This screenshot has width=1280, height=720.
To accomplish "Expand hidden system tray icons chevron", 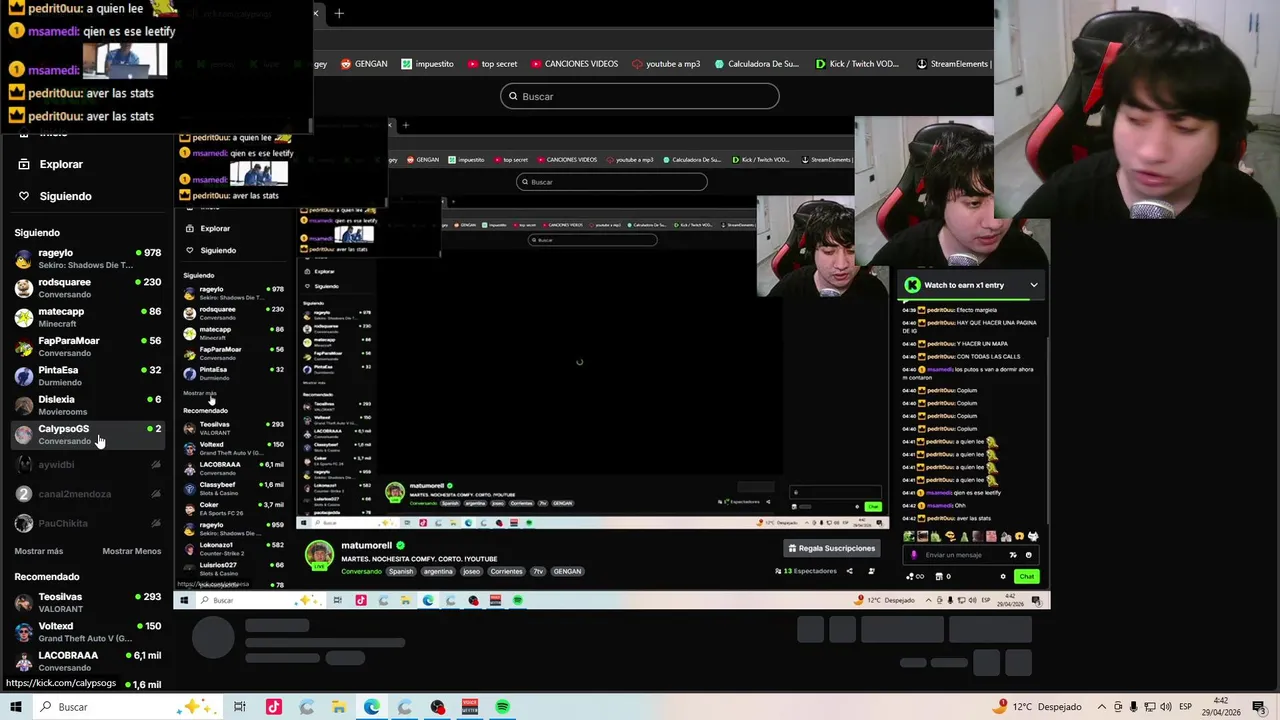I will pyautogui.click(x=1102, y=707).
